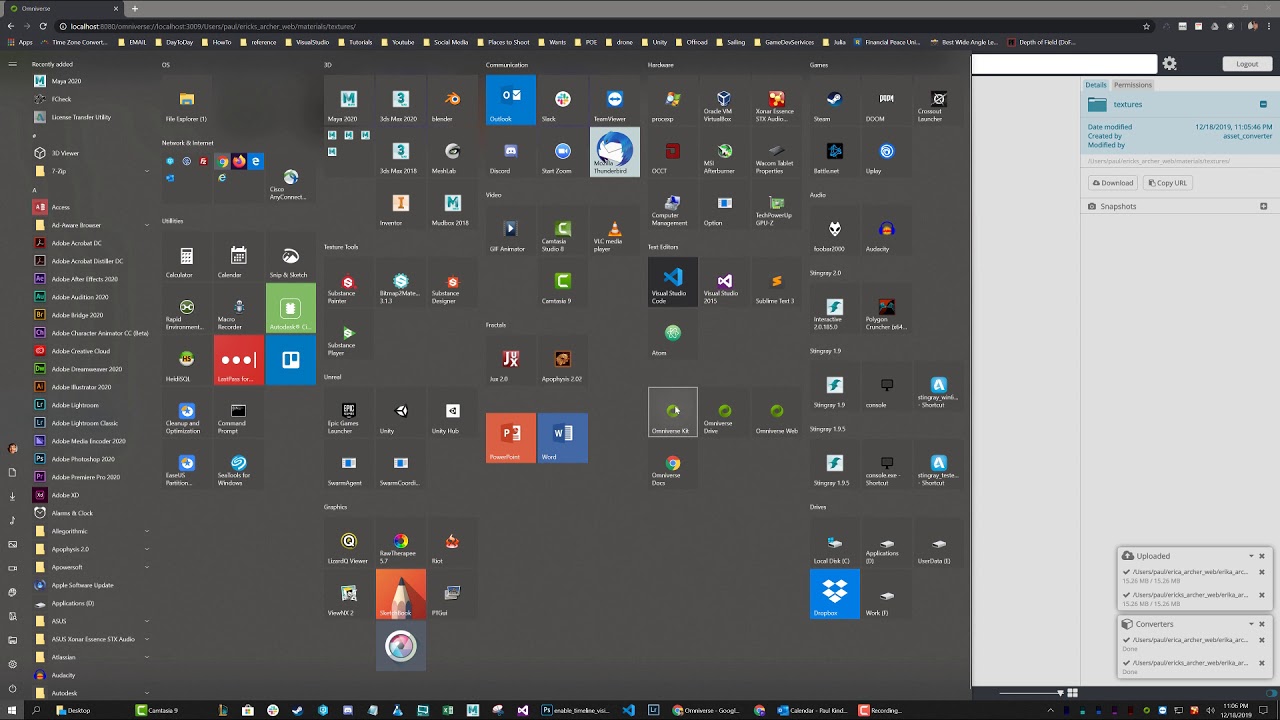This screenshot has width=1280, height=720.
Task: Launch Slack from the Communication group
Action: [563, 100]
